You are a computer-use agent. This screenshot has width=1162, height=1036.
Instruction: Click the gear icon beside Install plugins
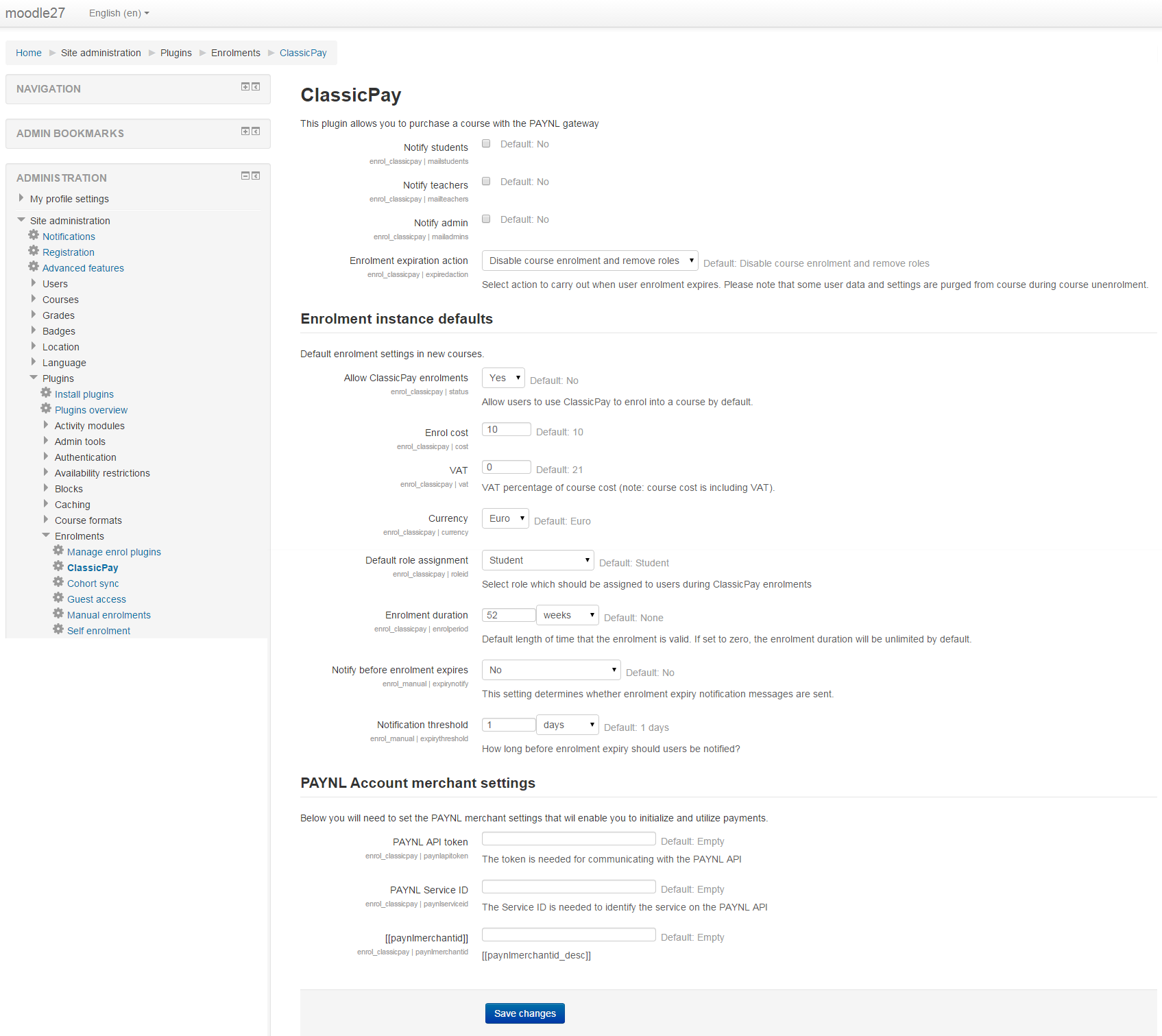pyautogui.click(x=46, y=393)
